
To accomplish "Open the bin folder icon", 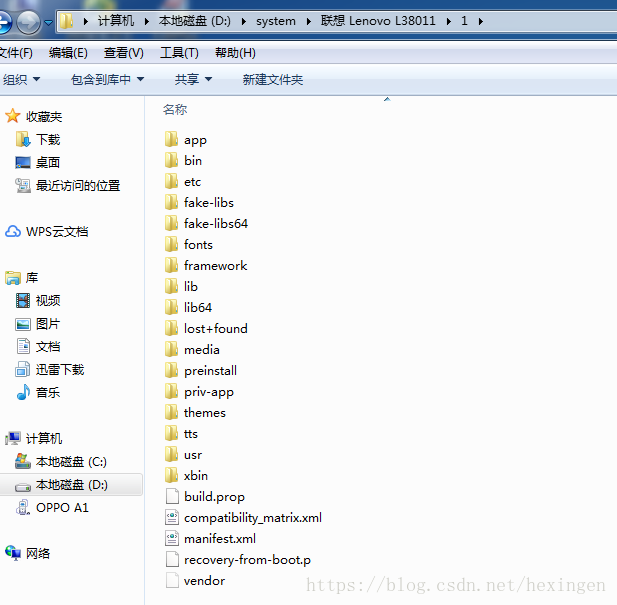I will [x=171, y=160].
